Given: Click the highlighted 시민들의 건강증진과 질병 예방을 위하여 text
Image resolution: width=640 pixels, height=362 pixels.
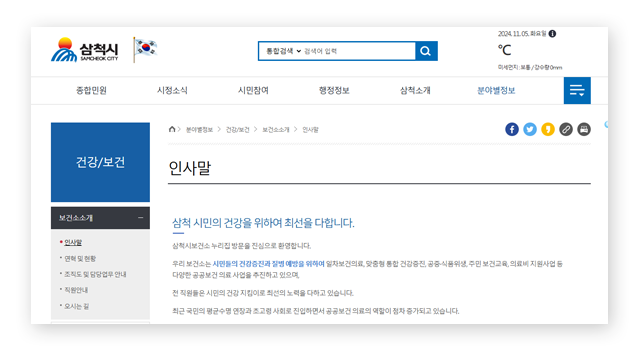Looking at the screenshot, I should click(x=268, y=264).
